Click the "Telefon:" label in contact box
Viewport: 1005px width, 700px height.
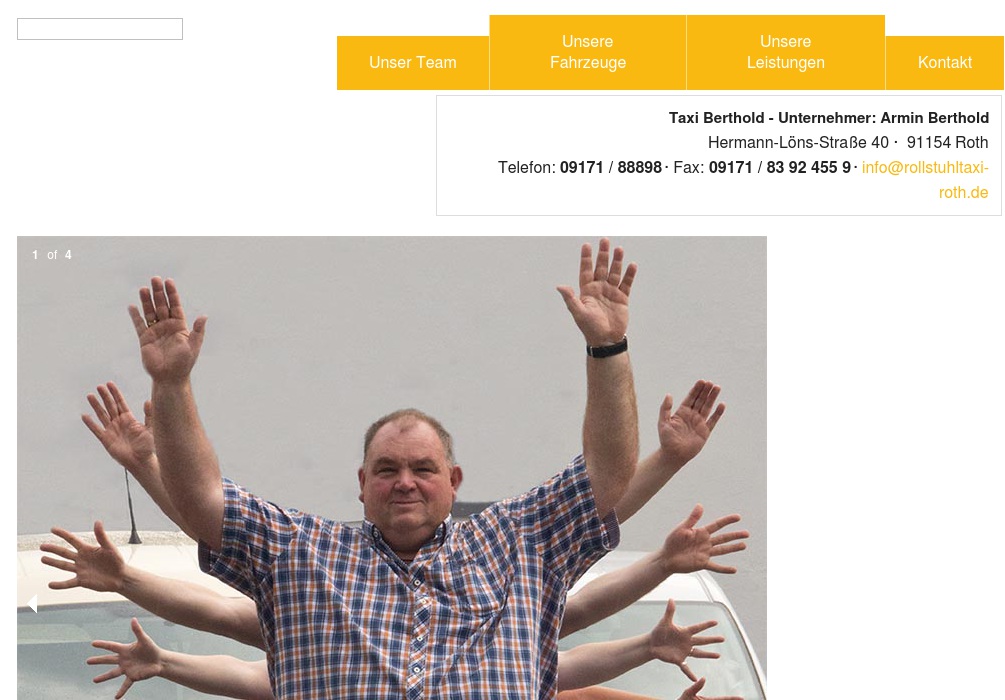coord(526,167)
